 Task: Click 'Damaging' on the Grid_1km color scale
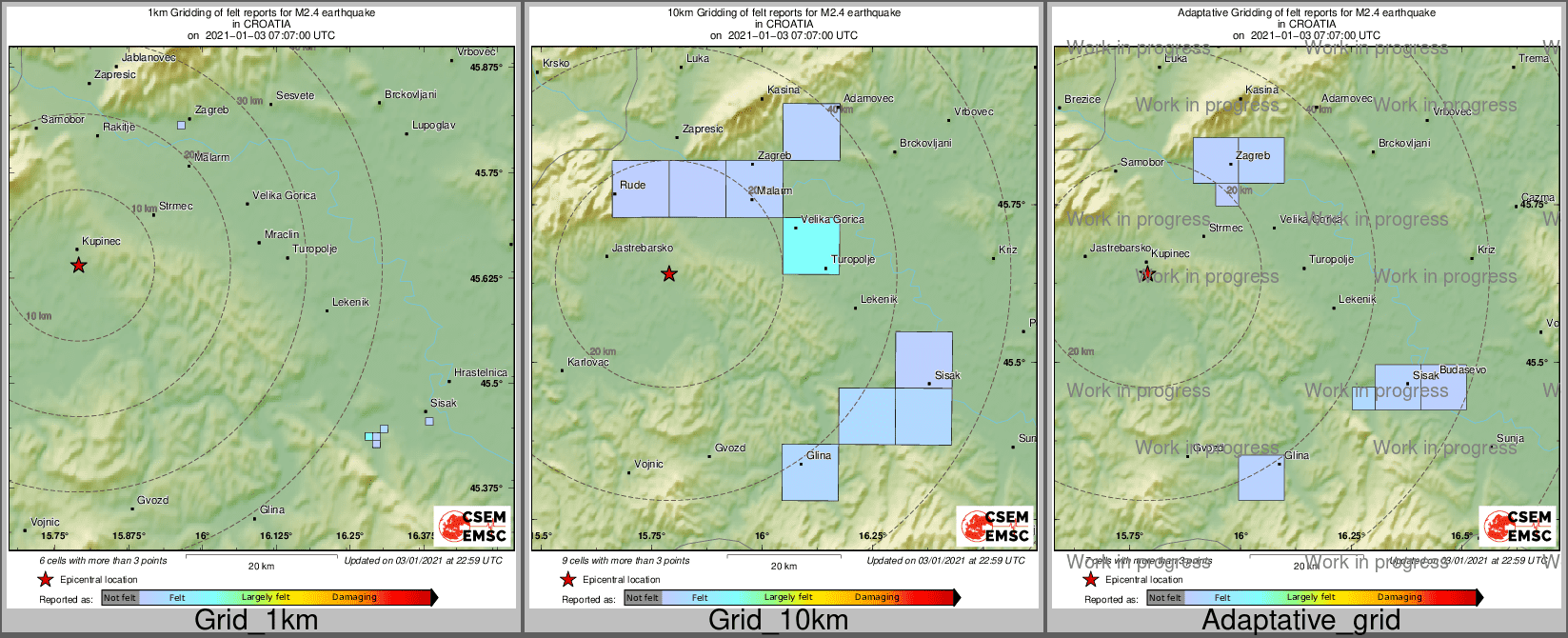[354, 597]
